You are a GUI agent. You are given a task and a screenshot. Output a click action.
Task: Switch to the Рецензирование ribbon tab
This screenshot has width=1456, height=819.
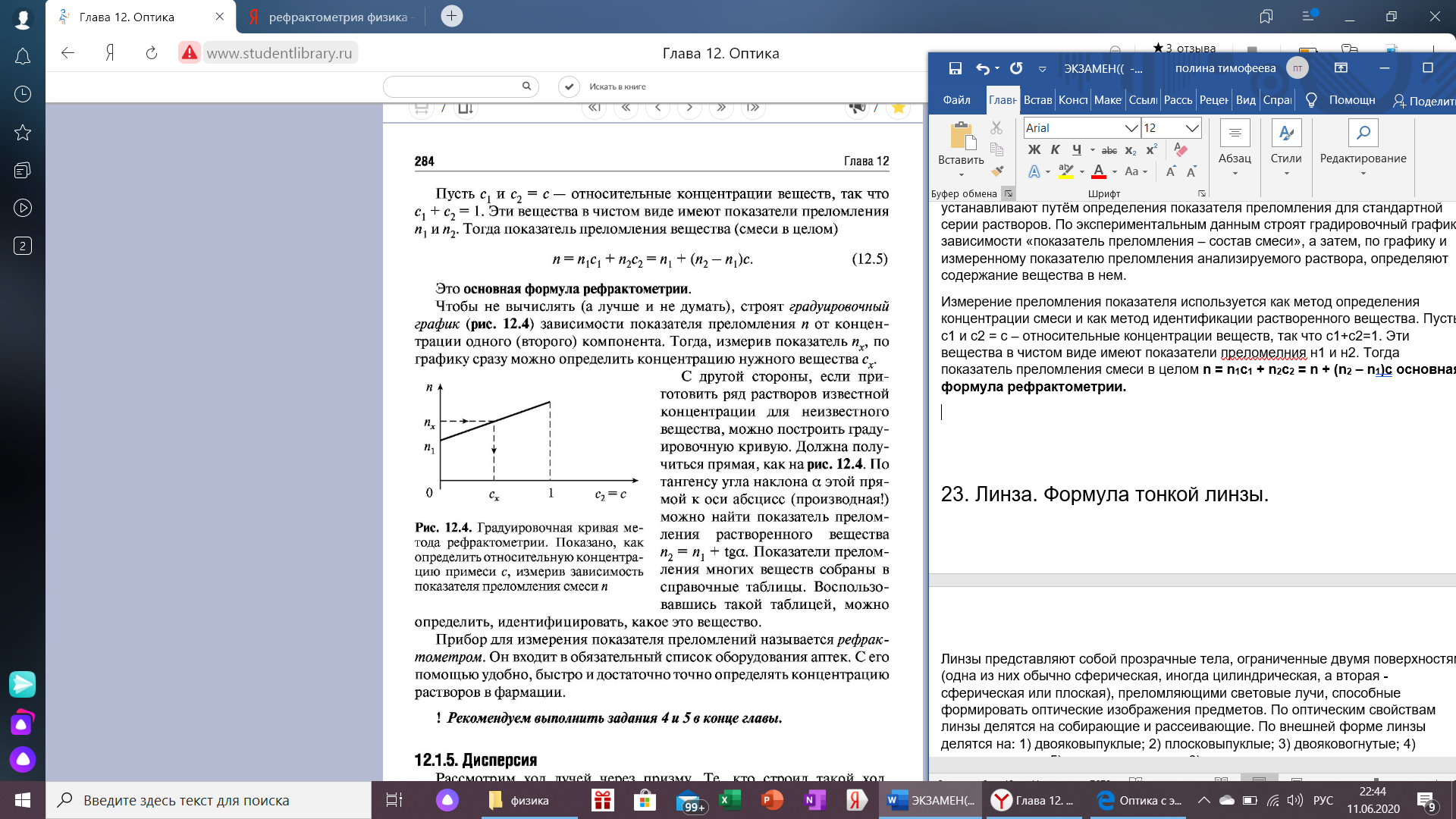coord(1214,100)
